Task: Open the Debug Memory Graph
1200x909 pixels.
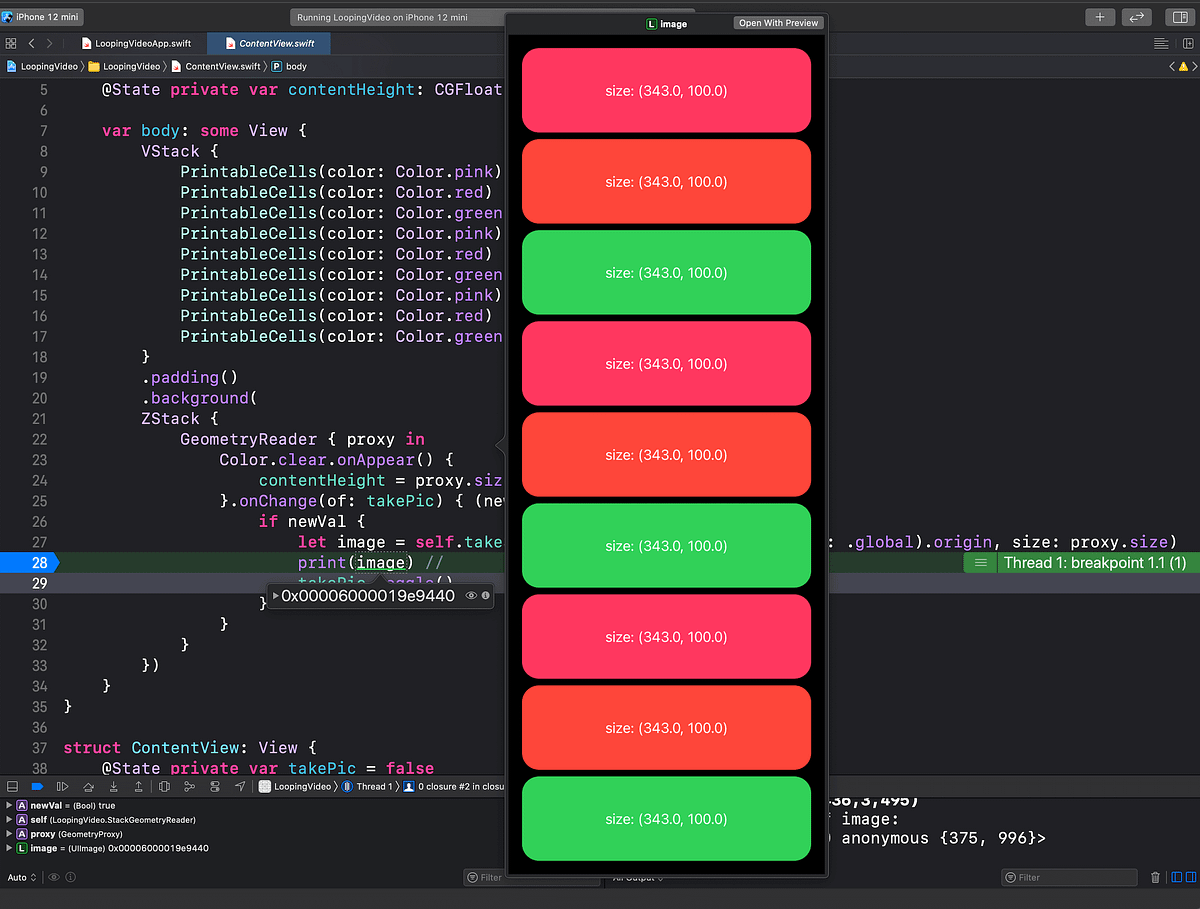Action: 189,787
